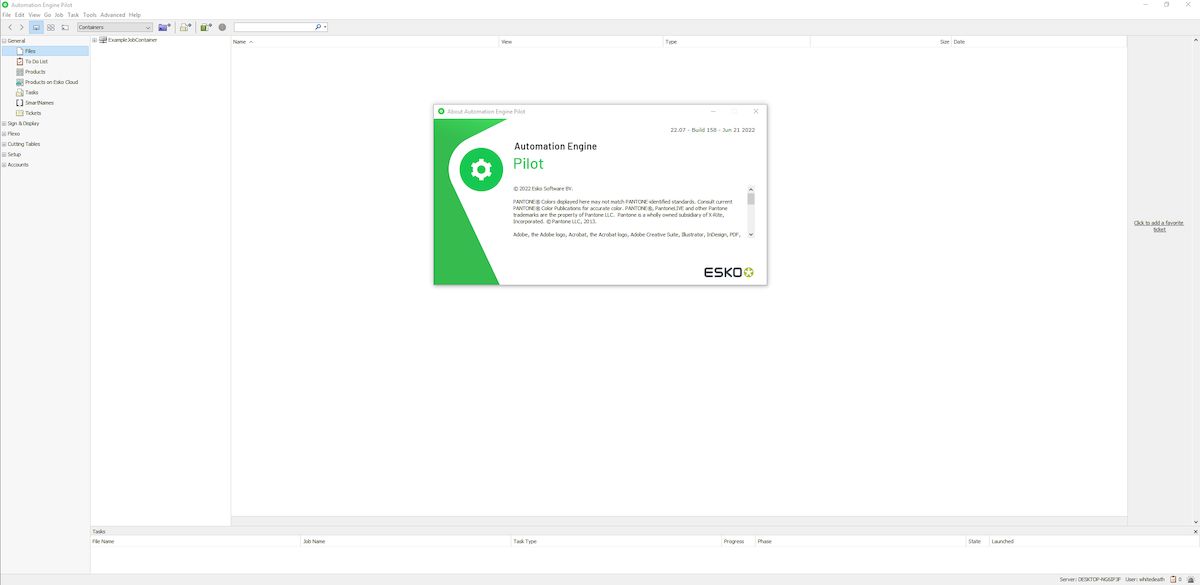The height and width of the screenshot is (585, 1200).
Task: Expand the Cutting Tables section
Action: [4, 144]
